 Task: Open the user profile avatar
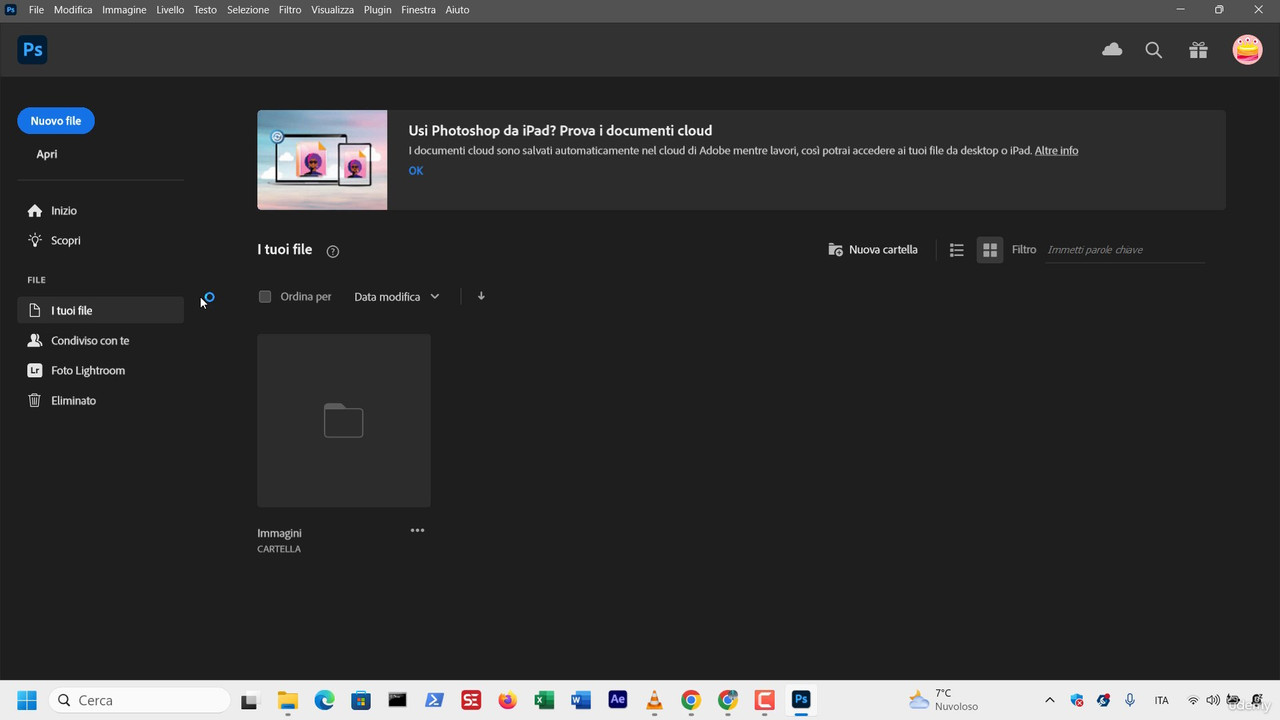pyautogui.click(x=1247, y=50)
